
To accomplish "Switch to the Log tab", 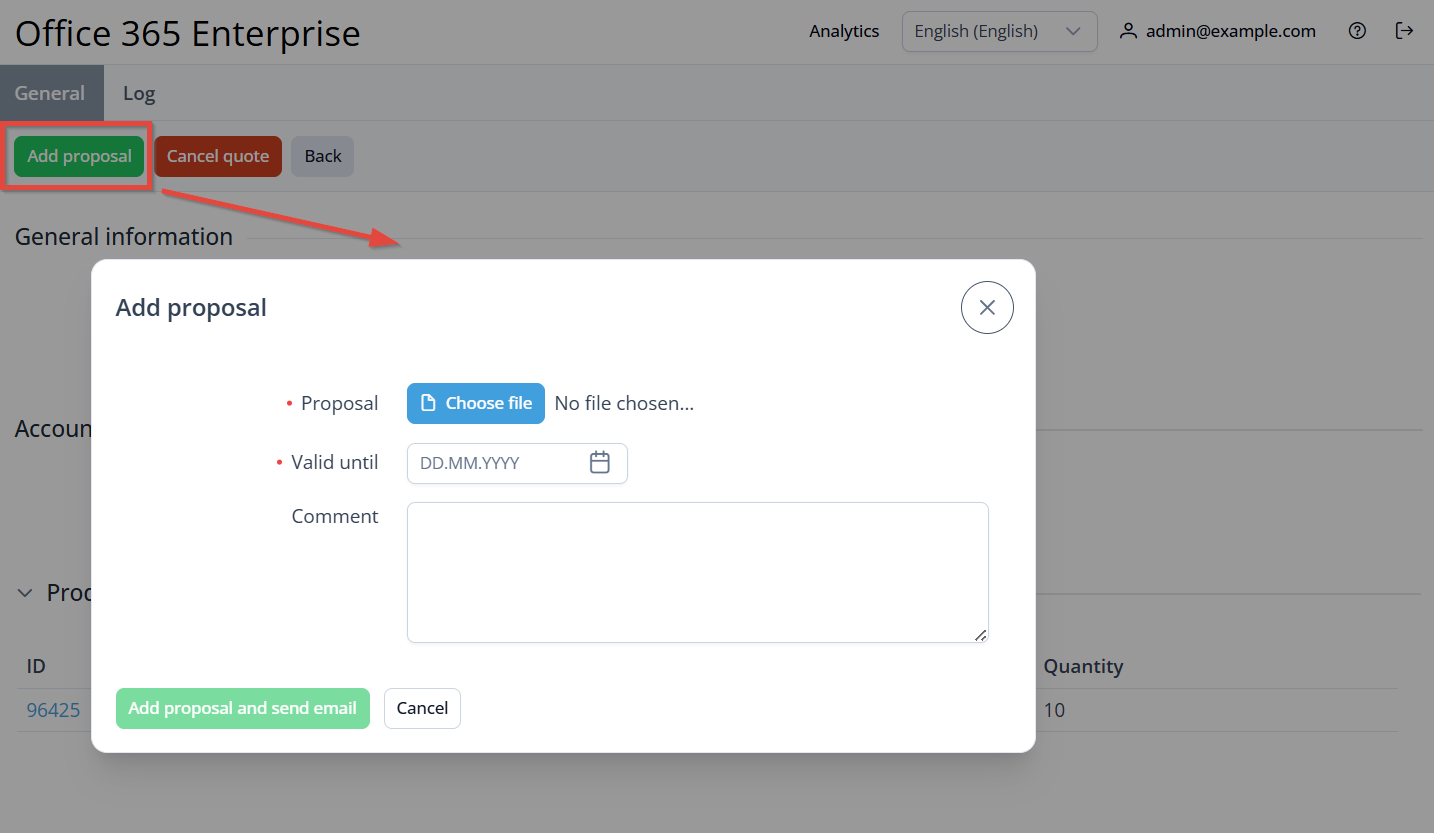I will (139, 93).
